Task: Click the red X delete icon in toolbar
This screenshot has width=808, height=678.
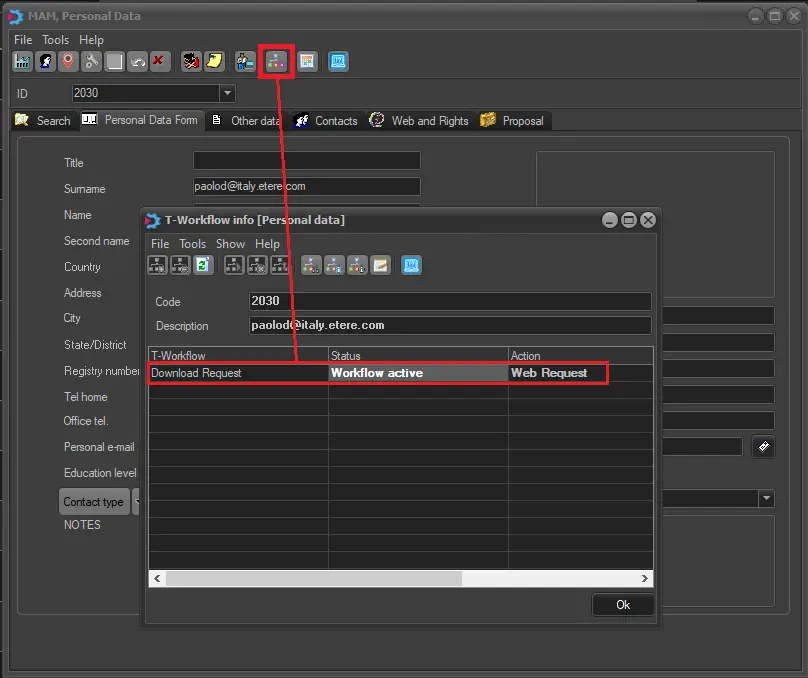Action: pyautogui.click(x=159, y=62)
